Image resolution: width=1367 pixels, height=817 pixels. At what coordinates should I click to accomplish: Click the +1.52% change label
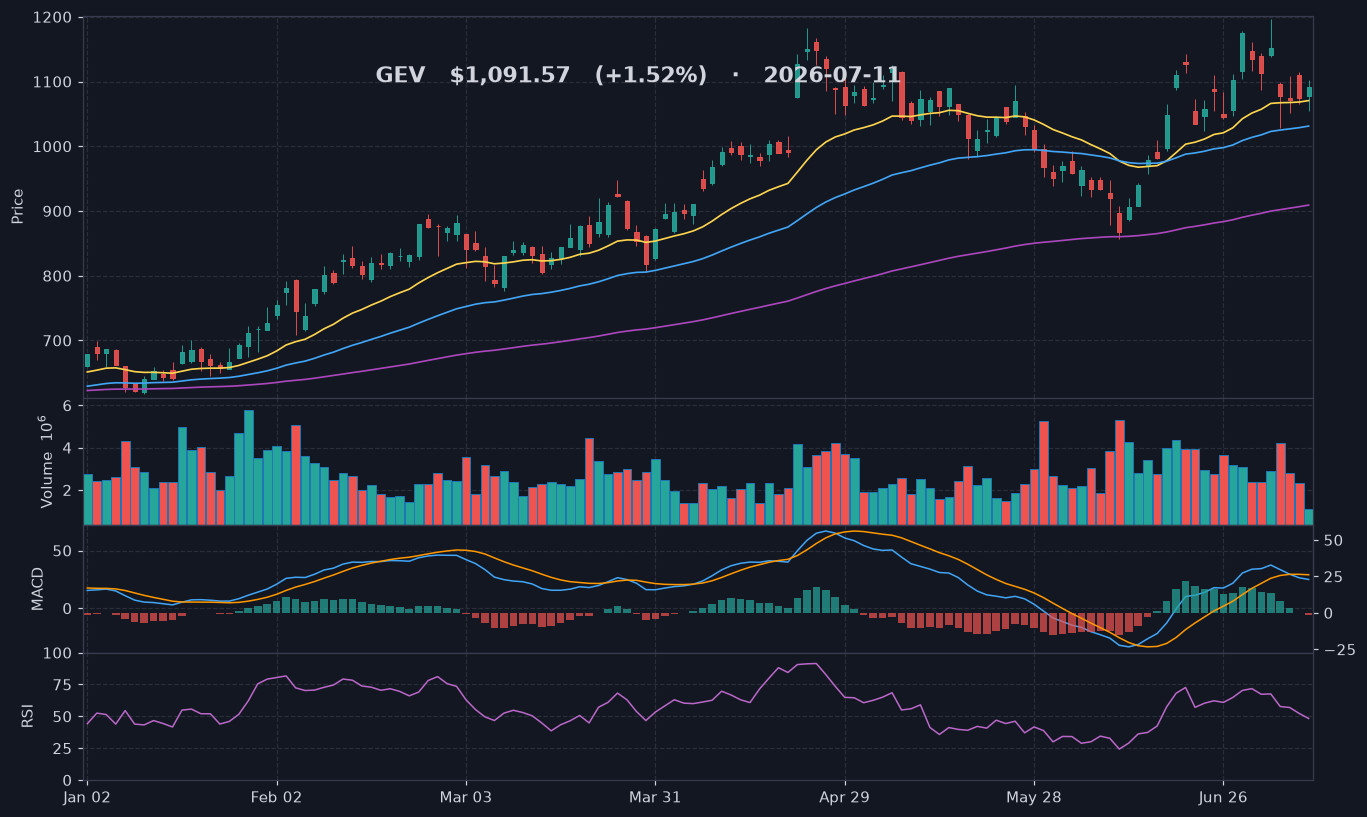(651, 76)
